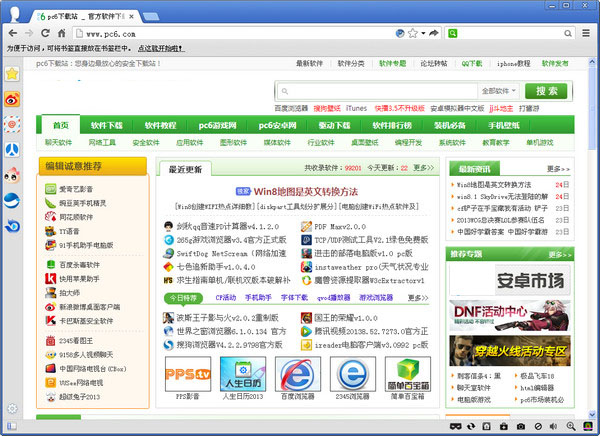Click the 更多 link in 最新资讯 panel
Image resolution: width=600 pixels, height=436 pixels.
[x=558, y=169]
